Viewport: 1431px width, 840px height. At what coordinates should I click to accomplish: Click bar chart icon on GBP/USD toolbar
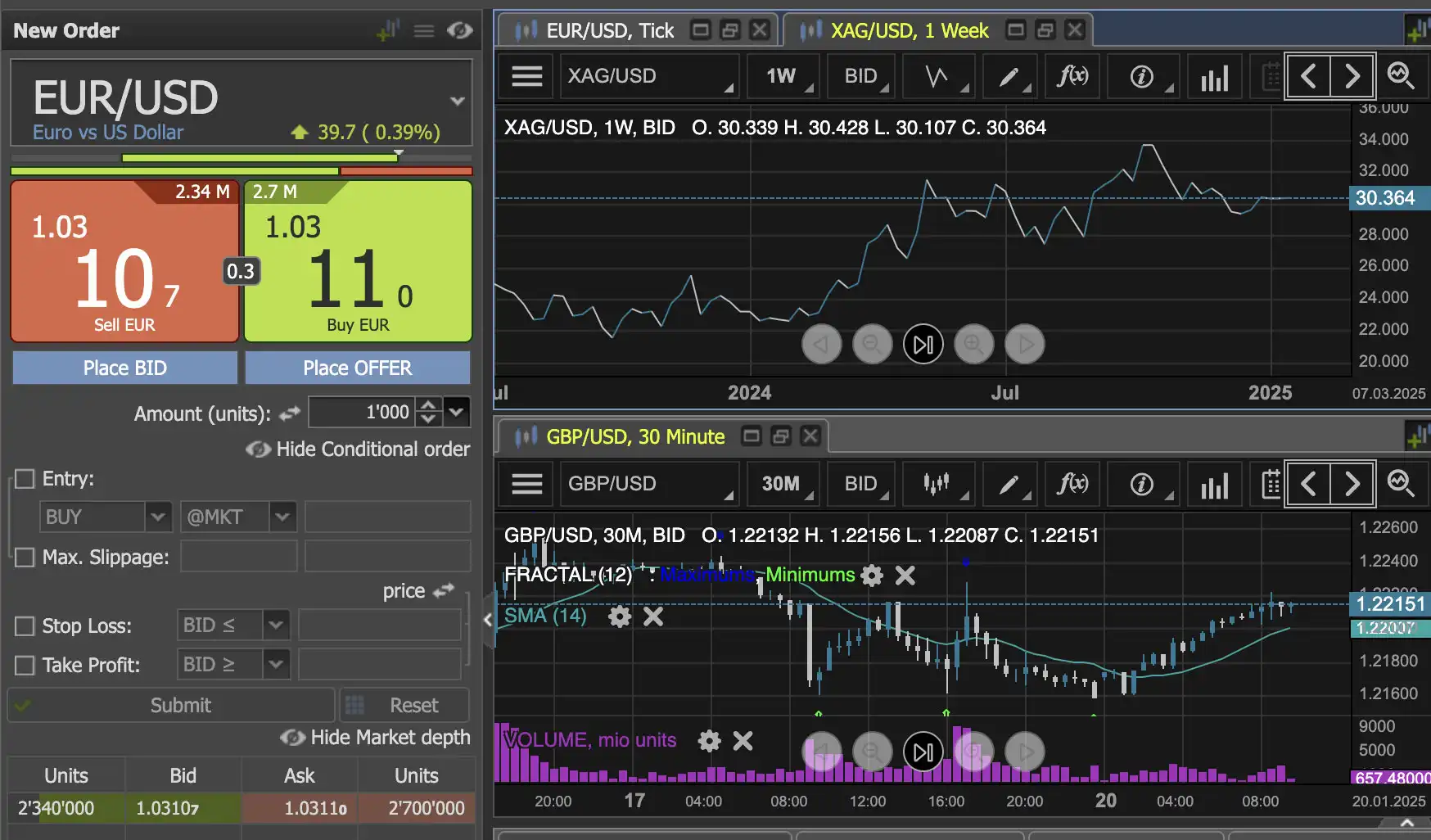point(1214,484)
